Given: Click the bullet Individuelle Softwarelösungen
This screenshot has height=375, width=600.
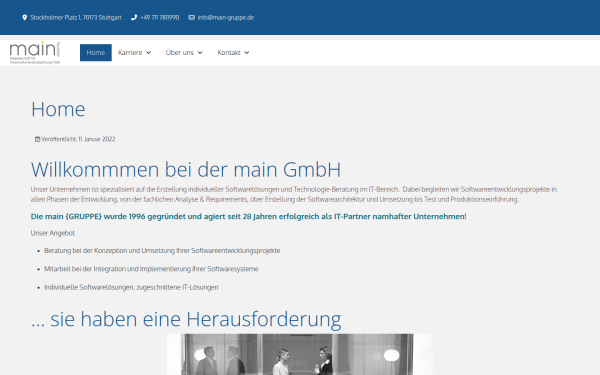Looking at the screenshot, I should (x=131, y=287).
